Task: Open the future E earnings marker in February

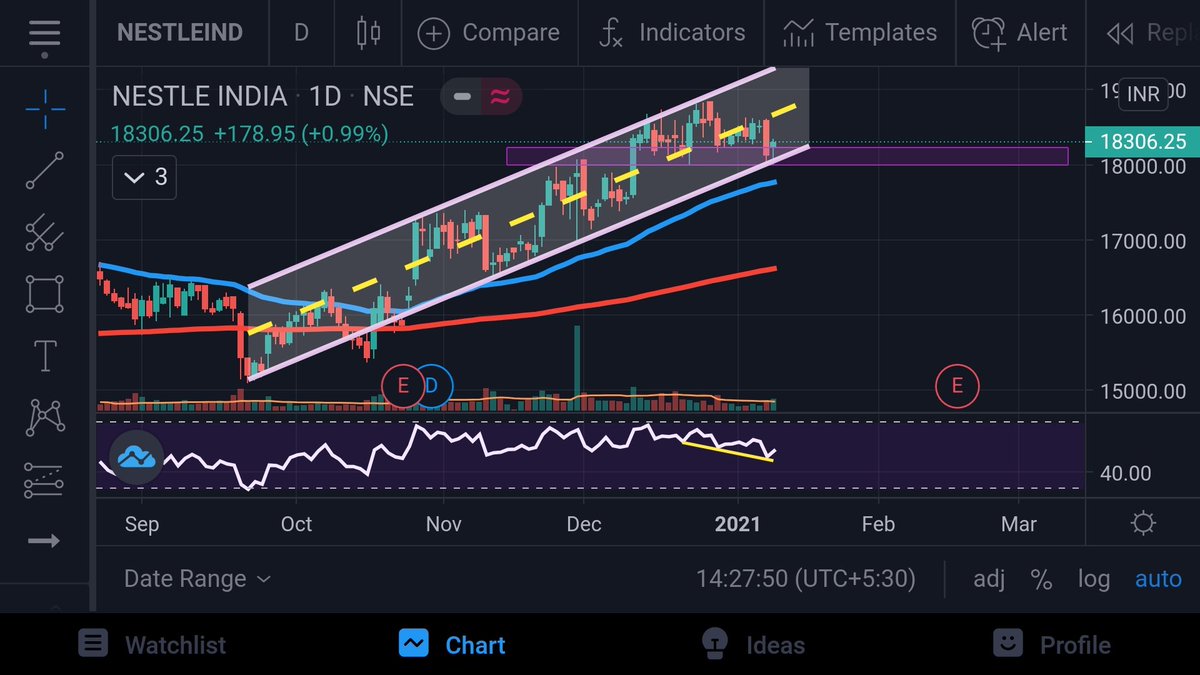Action: click(957, 385)
